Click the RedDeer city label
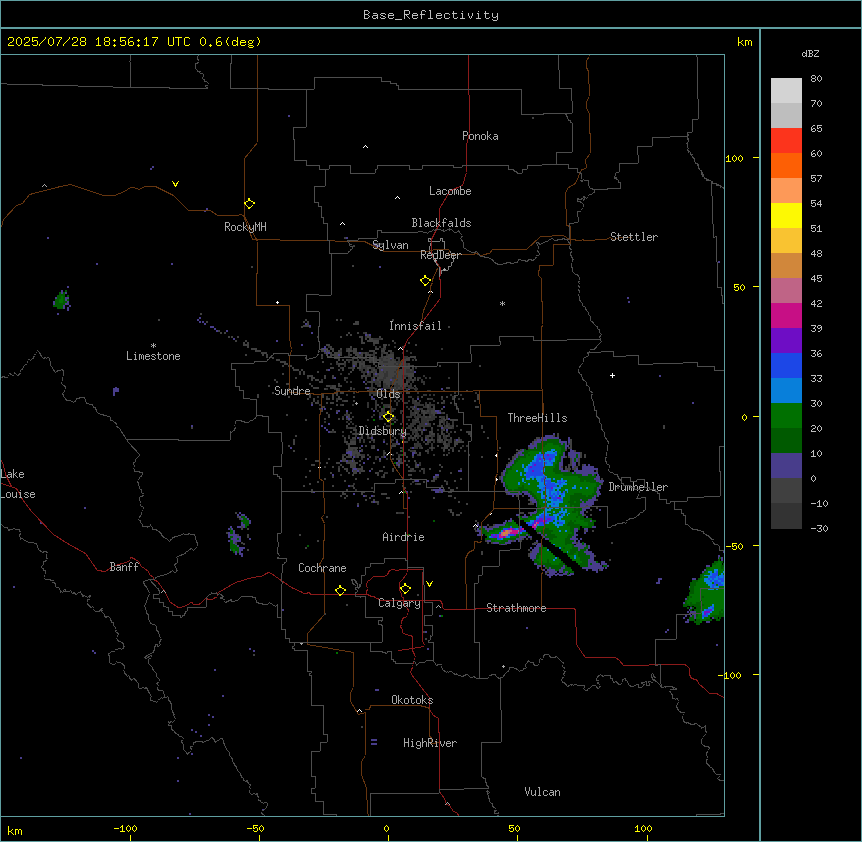This screenshot has height=842, width=862. (440, 255)
